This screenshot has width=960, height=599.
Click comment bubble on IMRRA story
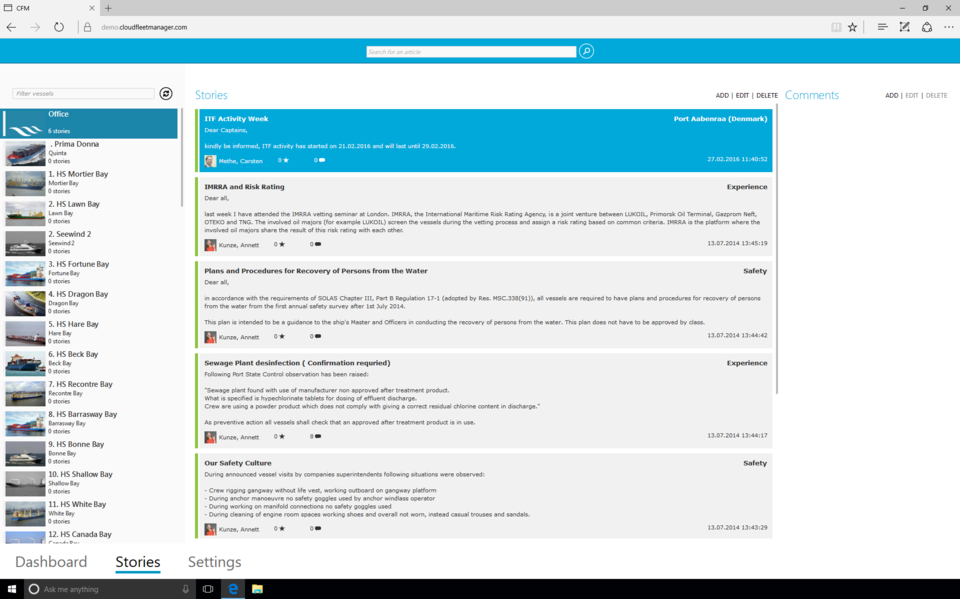(318, 244)
